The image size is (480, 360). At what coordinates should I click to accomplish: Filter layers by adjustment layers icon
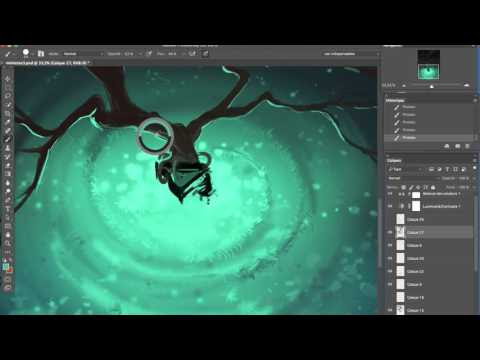coord(439,169)
